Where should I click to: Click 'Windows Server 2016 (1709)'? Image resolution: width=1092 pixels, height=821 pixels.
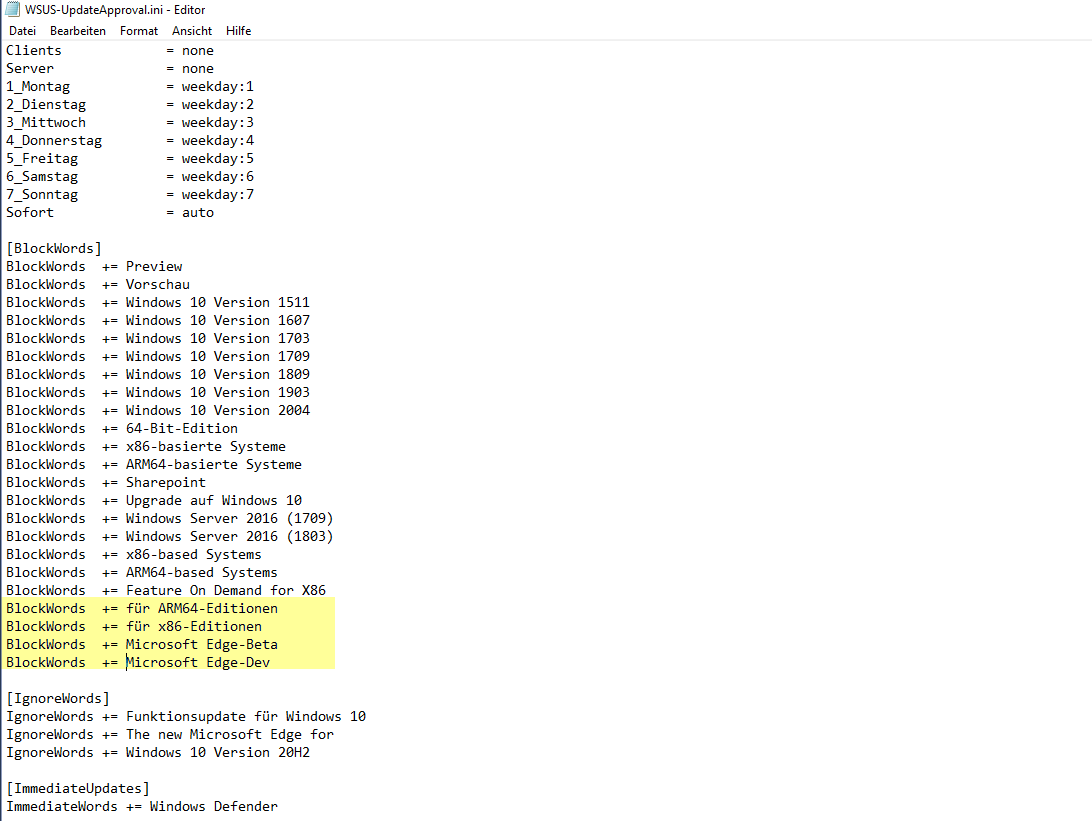[x=229, y=519]
